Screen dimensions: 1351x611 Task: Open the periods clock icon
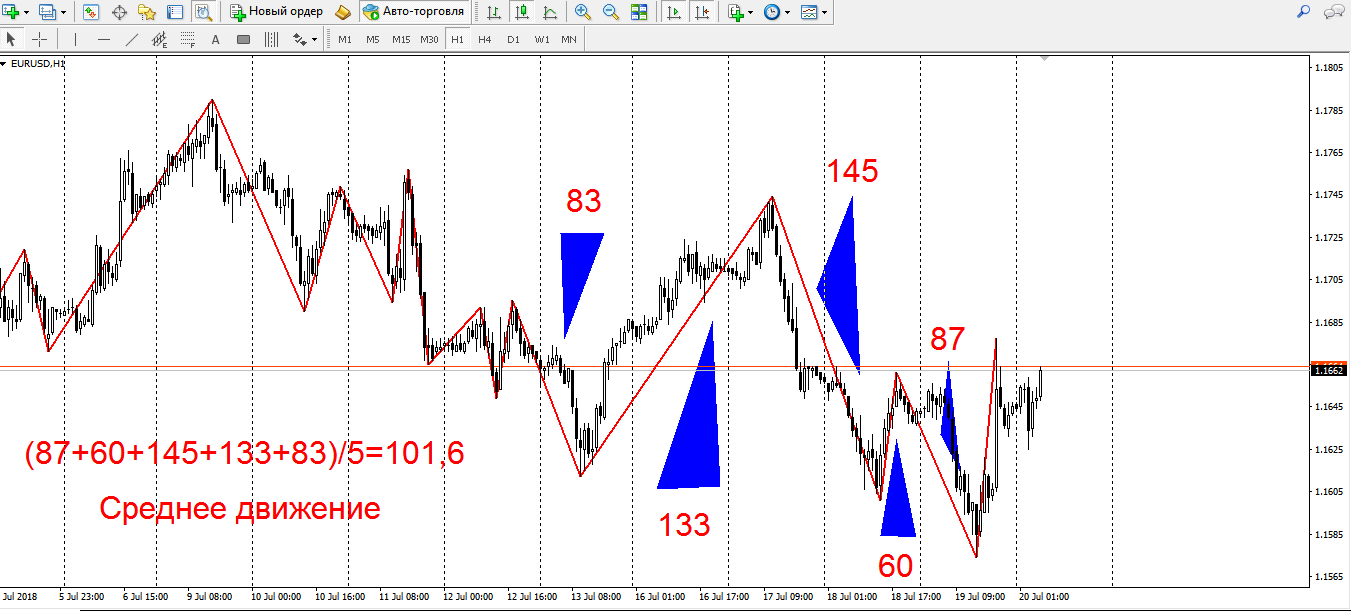coord(771,12)
